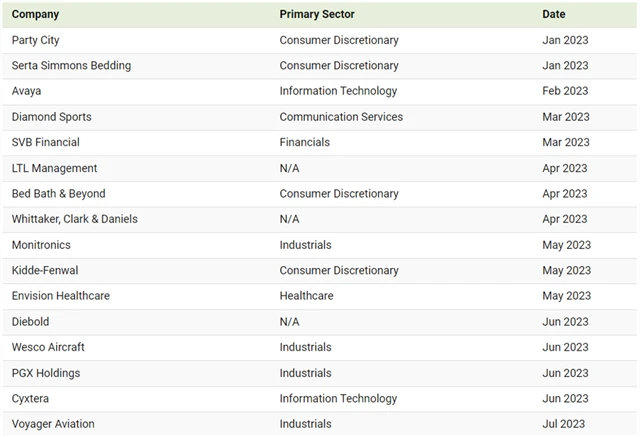
Task: Click the Envision Healthcare entry
Action: click(60, 296)
